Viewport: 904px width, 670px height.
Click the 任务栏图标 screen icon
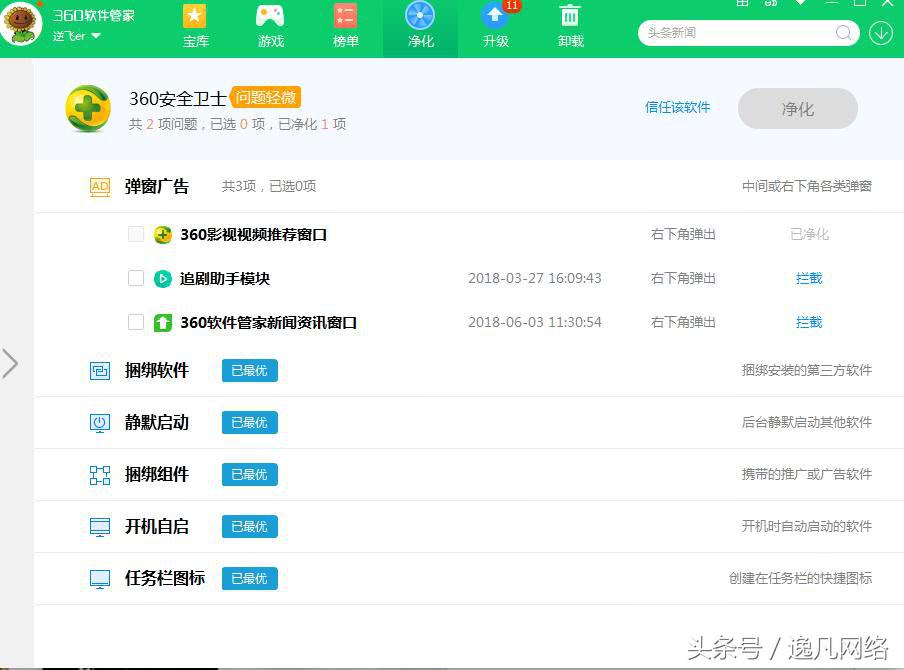pos(100,579)
